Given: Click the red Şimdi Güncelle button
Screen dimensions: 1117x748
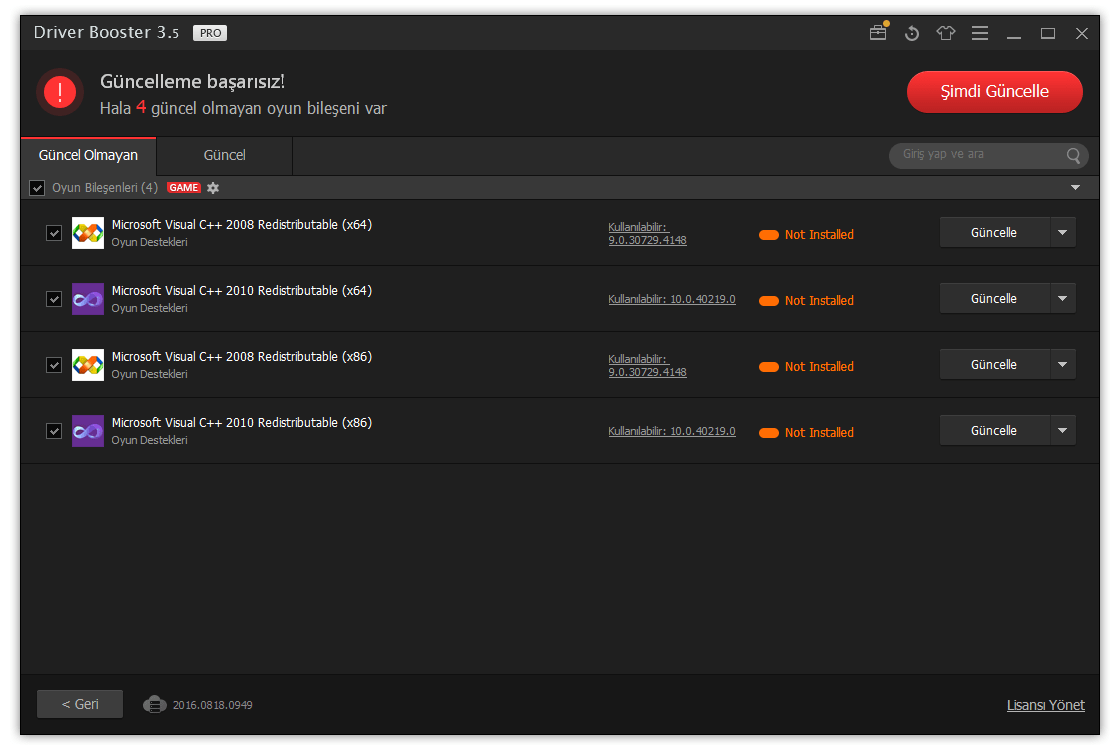Looking at the screenshot, I should pyautogui.click(x=994, y=92).
